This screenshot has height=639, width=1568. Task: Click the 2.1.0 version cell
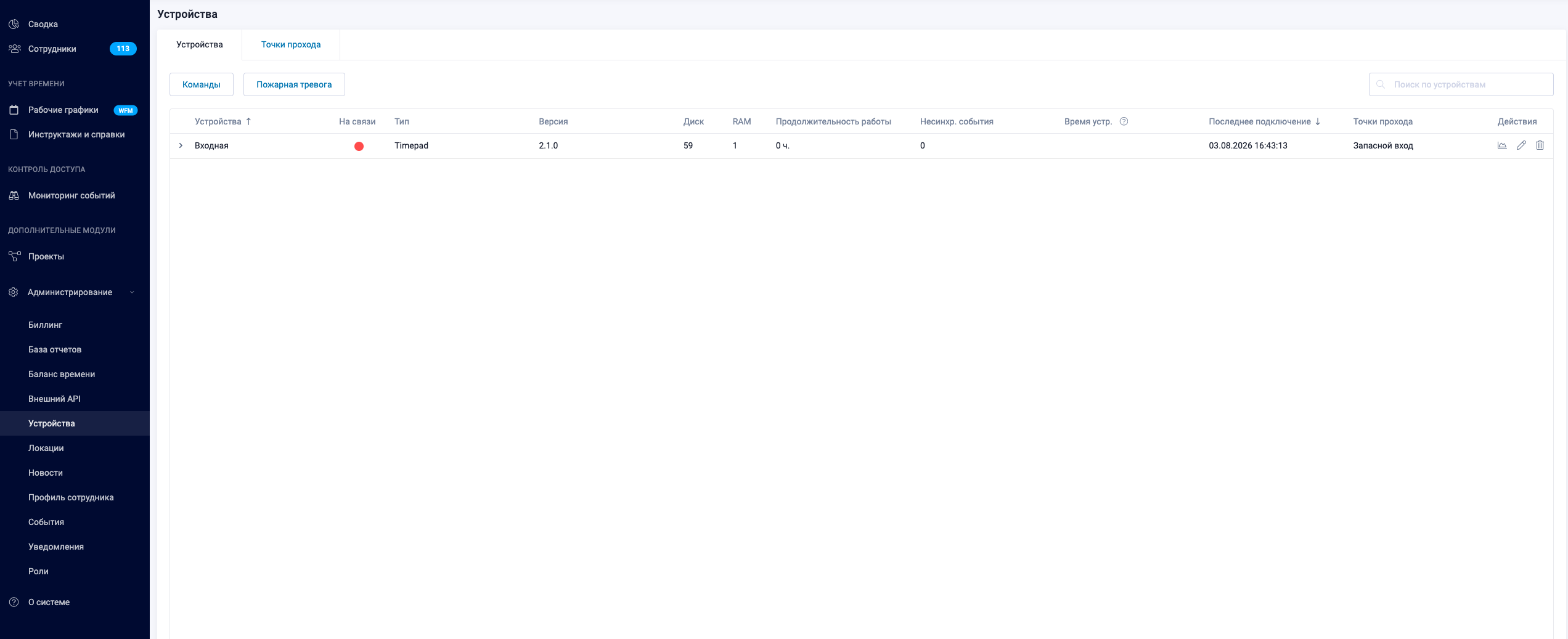(x=548, y=145)
